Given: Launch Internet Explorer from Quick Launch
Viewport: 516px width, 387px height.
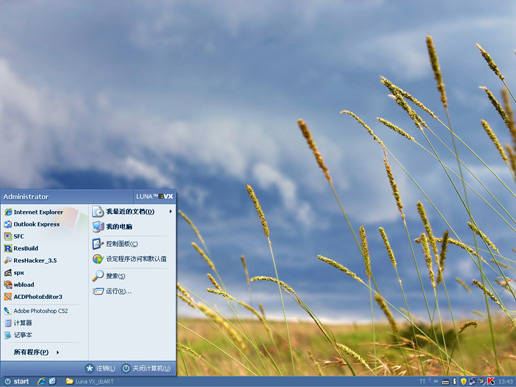Looking at the screenshot, I should click(42, 381).
